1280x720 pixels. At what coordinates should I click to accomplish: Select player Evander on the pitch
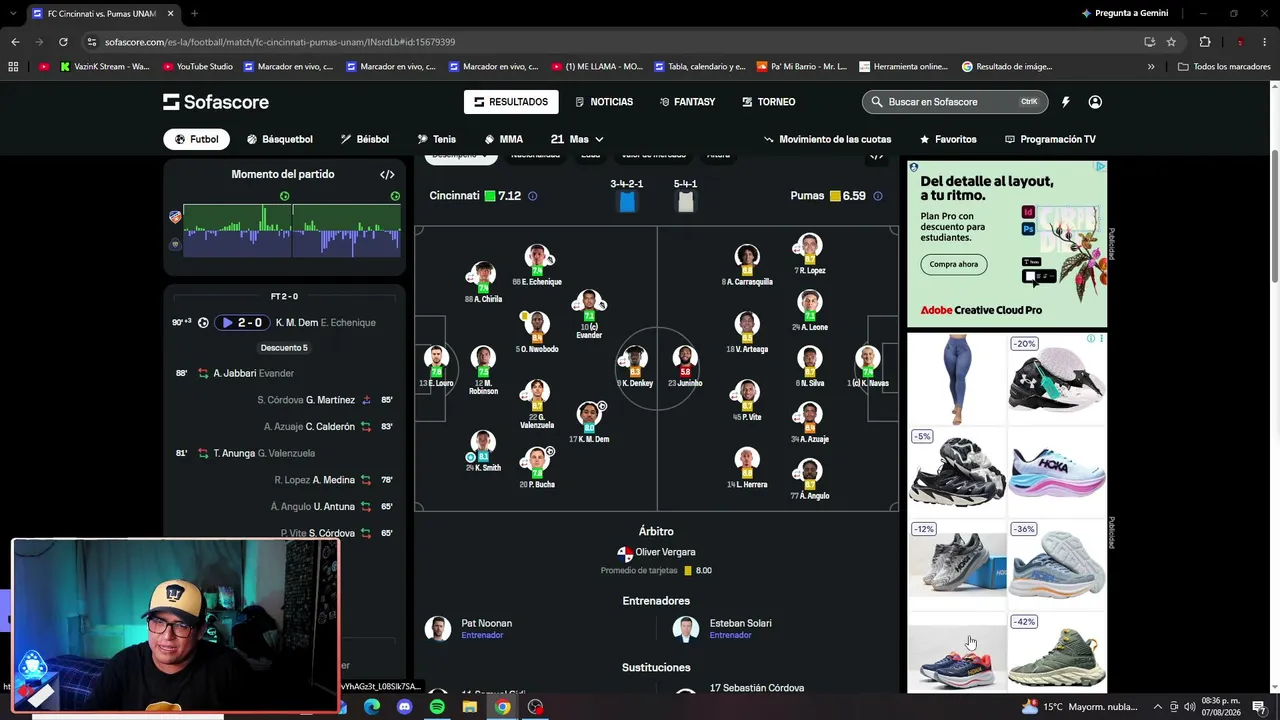tap(589, 314)
